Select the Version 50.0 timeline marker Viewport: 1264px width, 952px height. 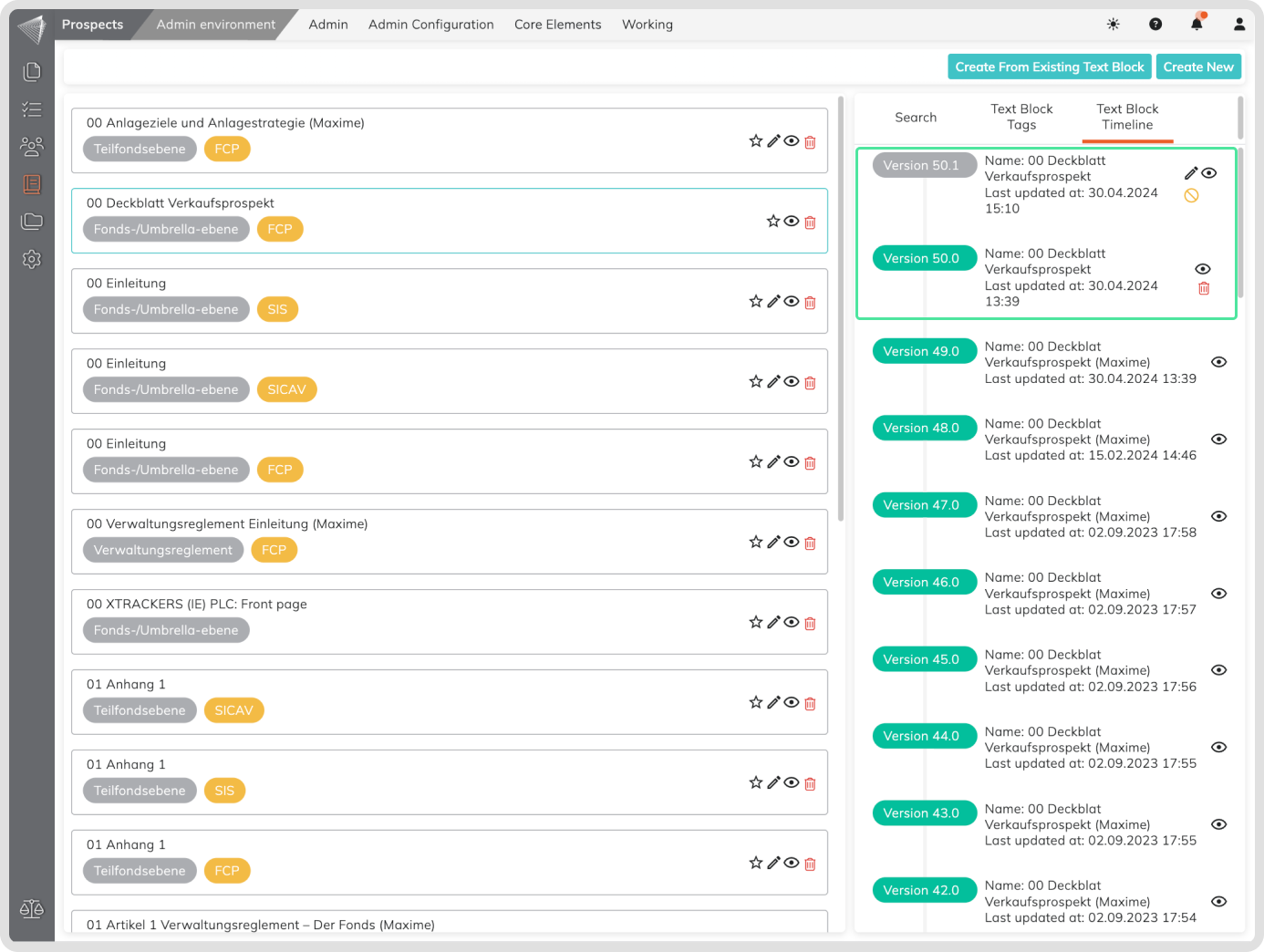pyautogui.click(x=921, y=258)
